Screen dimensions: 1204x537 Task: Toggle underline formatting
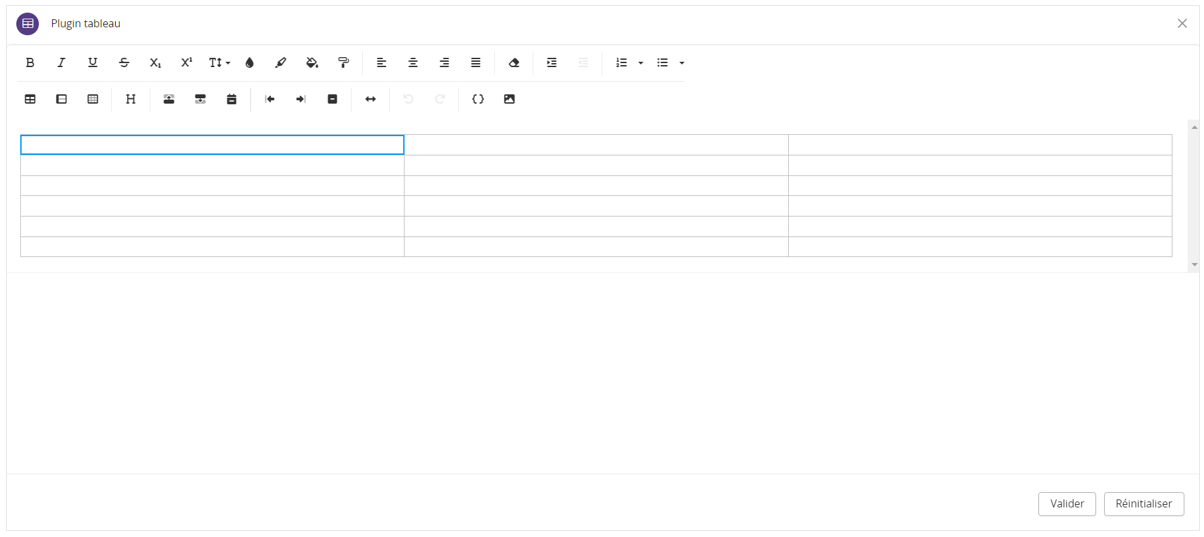[93, 63]
